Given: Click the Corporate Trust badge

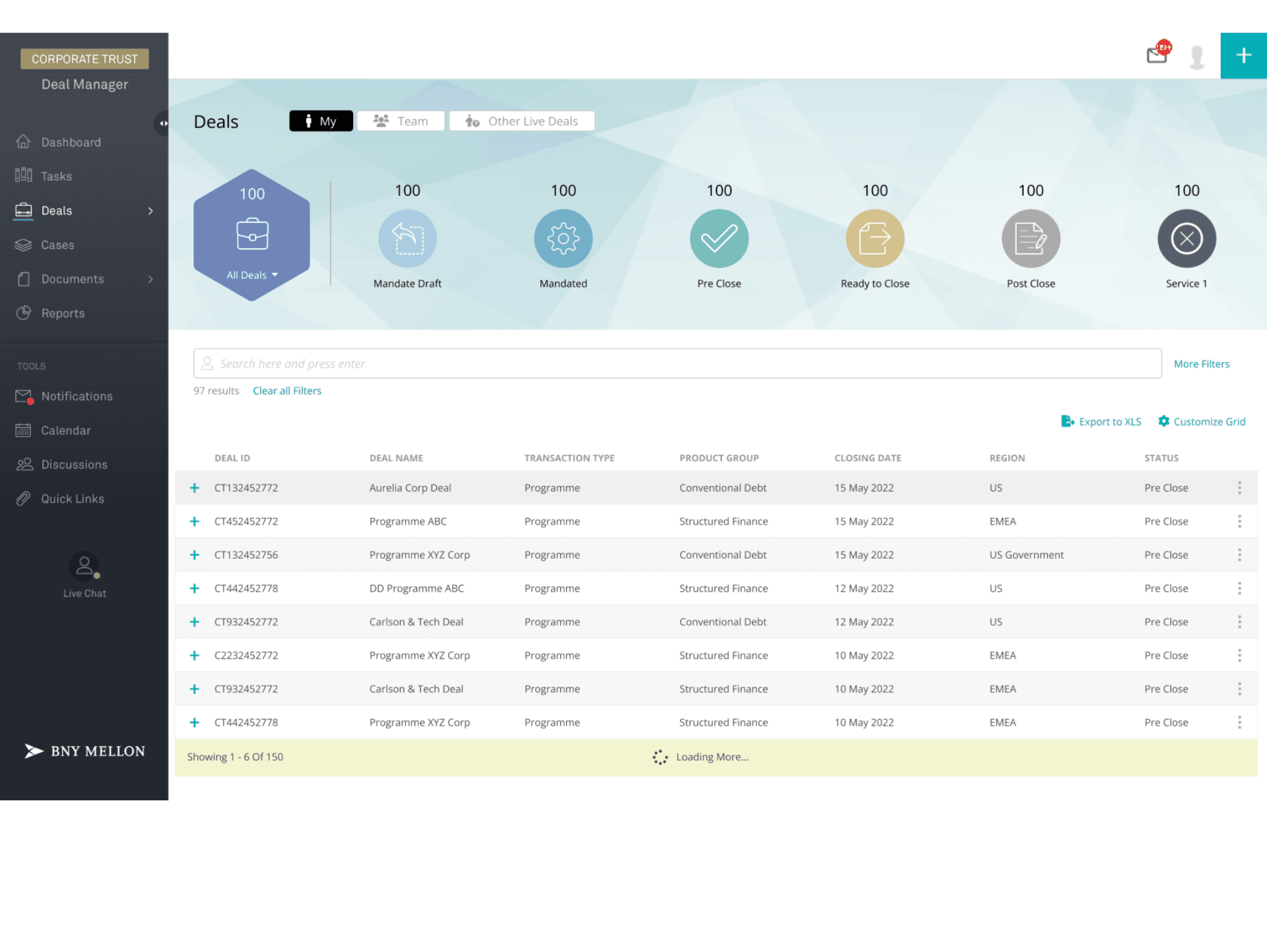Looking at the screenshot, I should click(x=84, y=59).
